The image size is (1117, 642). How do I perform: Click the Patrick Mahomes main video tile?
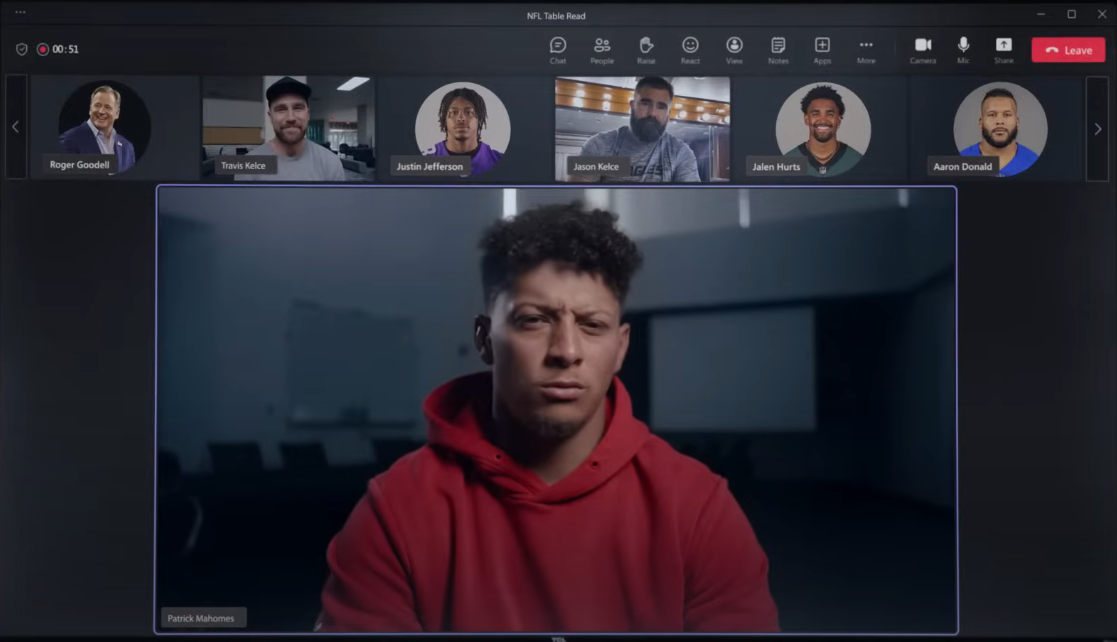pyautogui.click(x=556, y=410)
